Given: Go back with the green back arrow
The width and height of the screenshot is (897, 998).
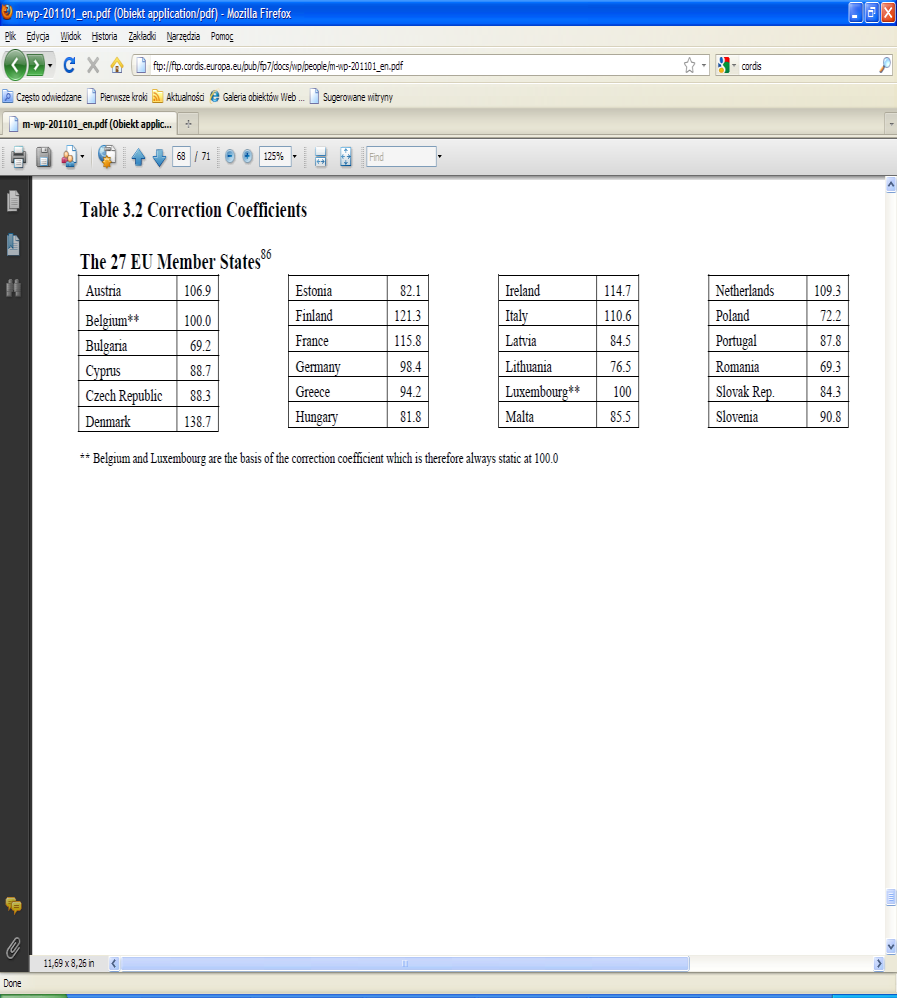Looking at the screenshot, I should (x=15, y=65).
